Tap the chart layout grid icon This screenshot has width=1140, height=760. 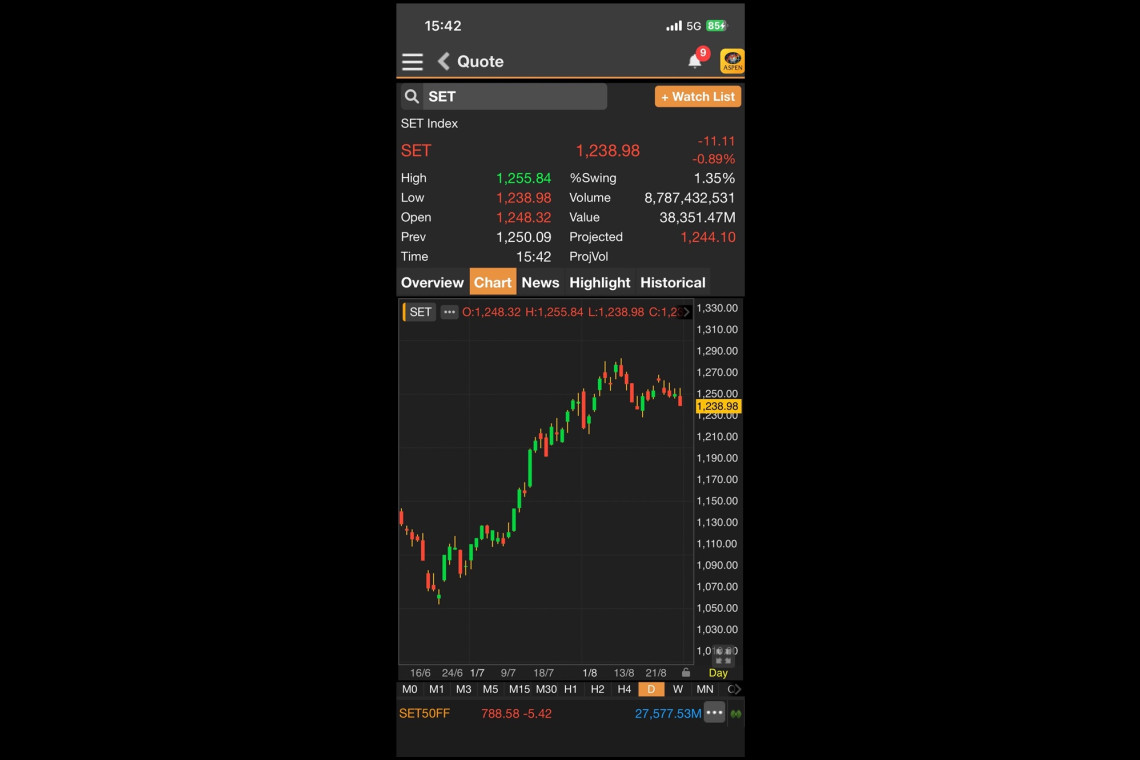pos(723,656)
